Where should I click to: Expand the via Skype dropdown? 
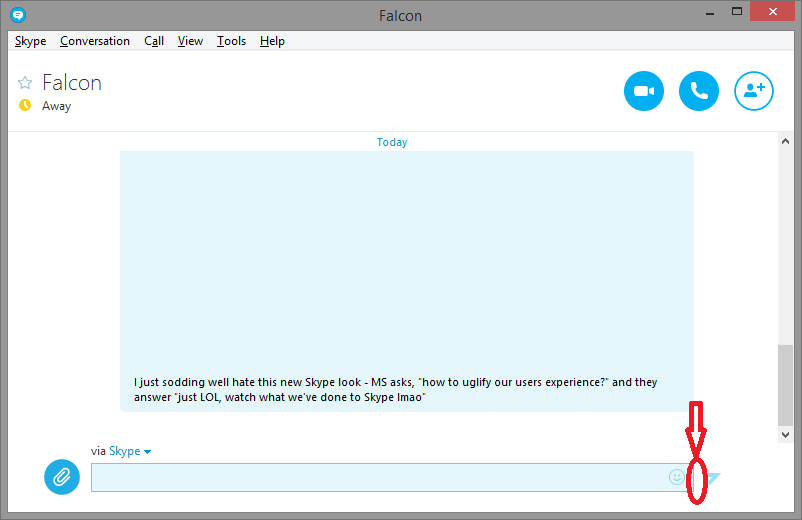point(130,451)
